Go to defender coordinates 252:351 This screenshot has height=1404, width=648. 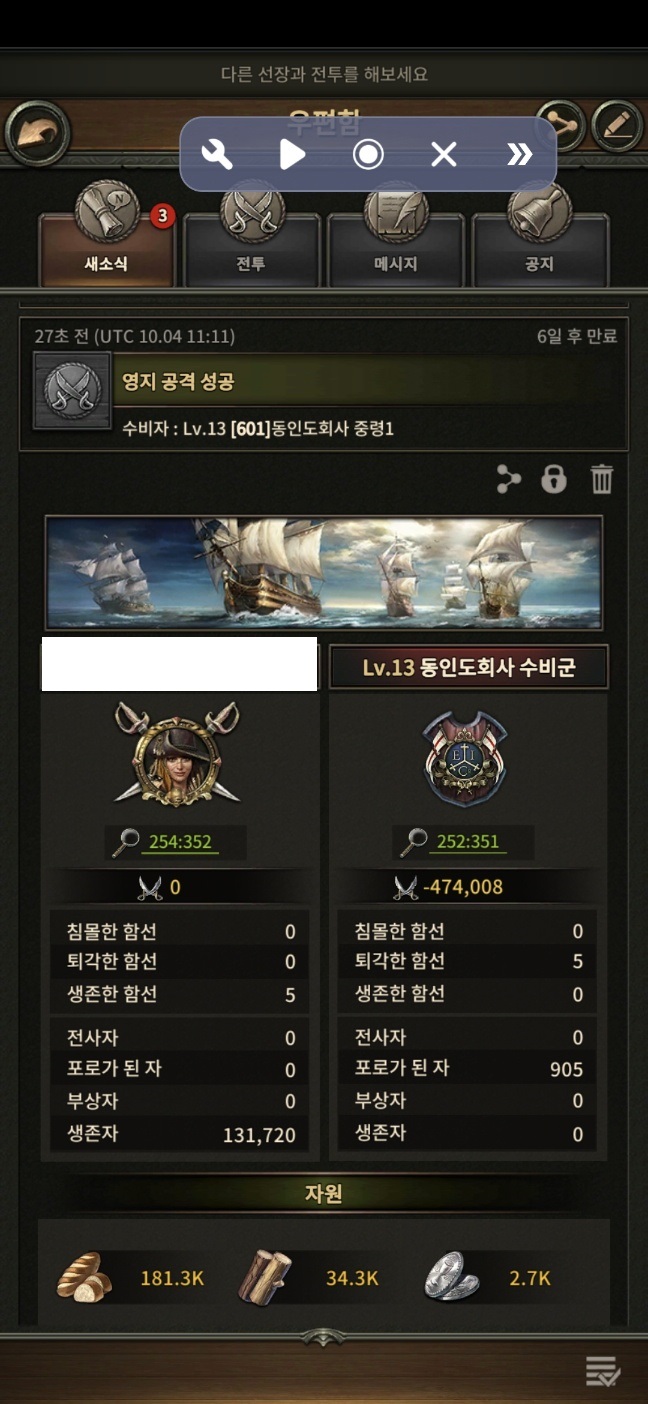click(468, 842)
